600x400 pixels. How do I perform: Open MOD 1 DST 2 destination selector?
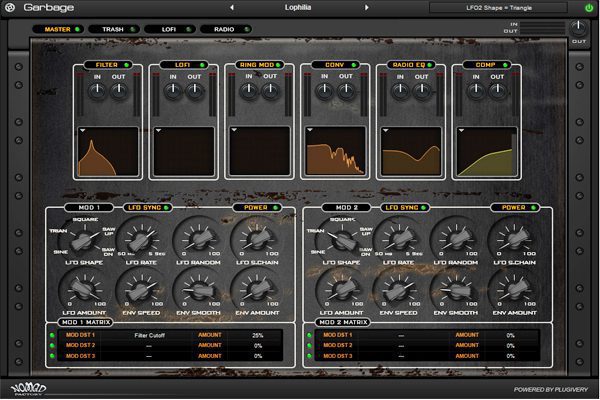pos(149,346)
